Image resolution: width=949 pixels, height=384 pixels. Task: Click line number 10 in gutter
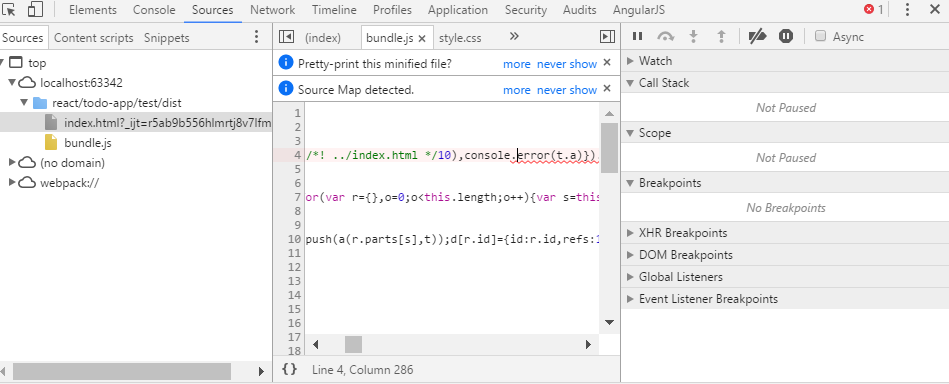coord(294,239)
